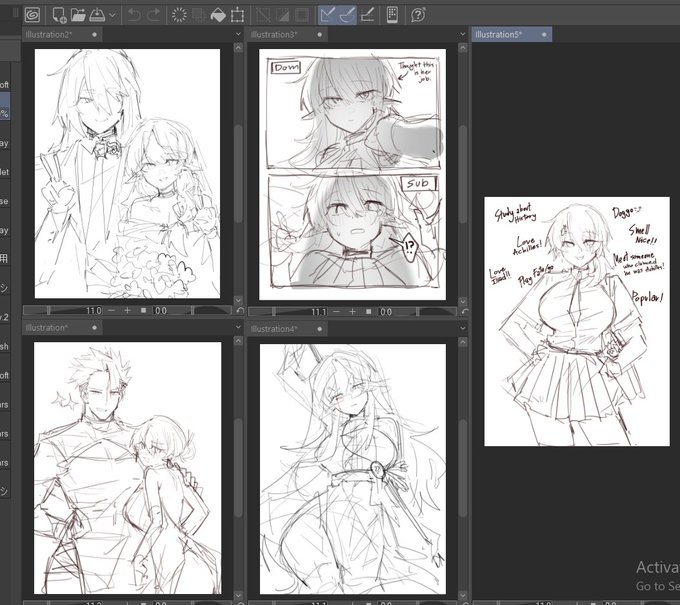Click the Save icon in toolbar
Screen dimensions: 680x605
click(x=97, y=15)
